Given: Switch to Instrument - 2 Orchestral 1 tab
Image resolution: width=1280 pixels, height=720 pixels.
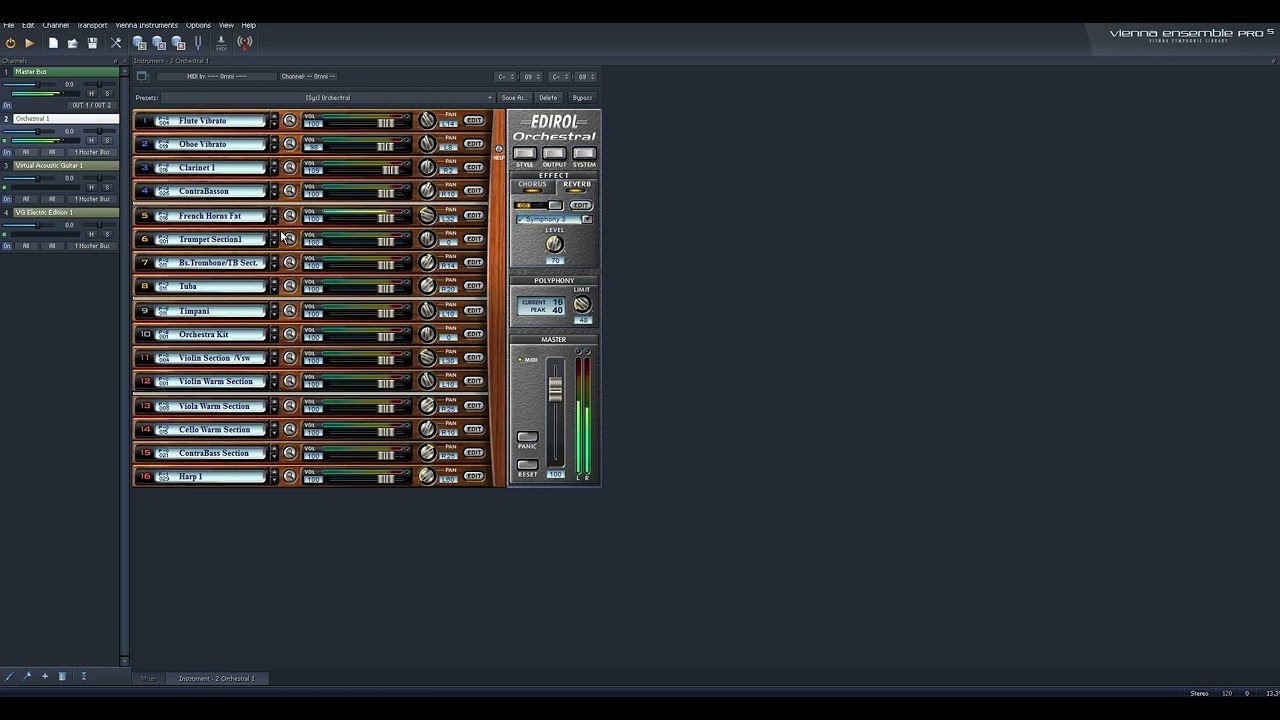Looking at the screenshot, I should (x=216, y=678).
